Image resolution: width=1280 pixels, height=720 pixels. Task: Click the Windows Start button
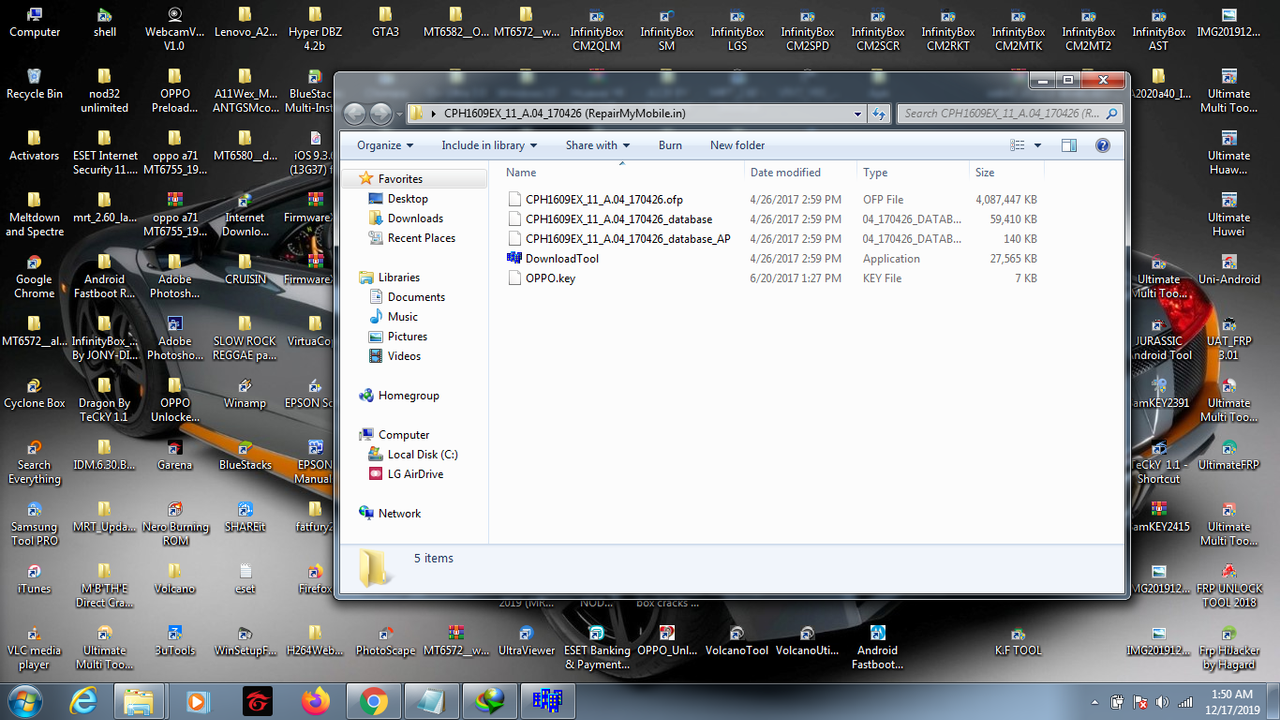[x=24, y=701]
